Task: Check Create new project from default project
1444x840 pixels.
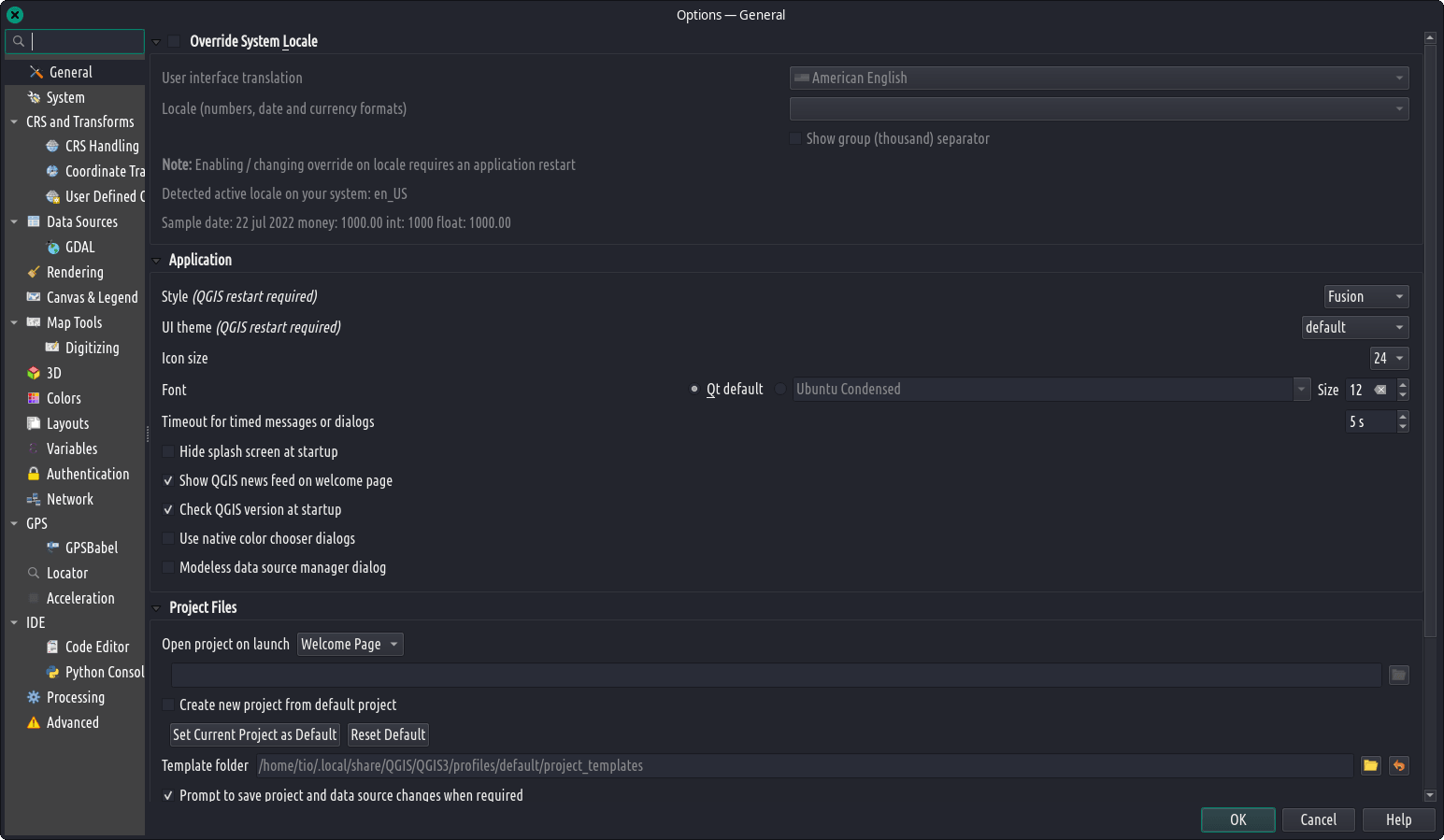Action: (x=168, y=705)
